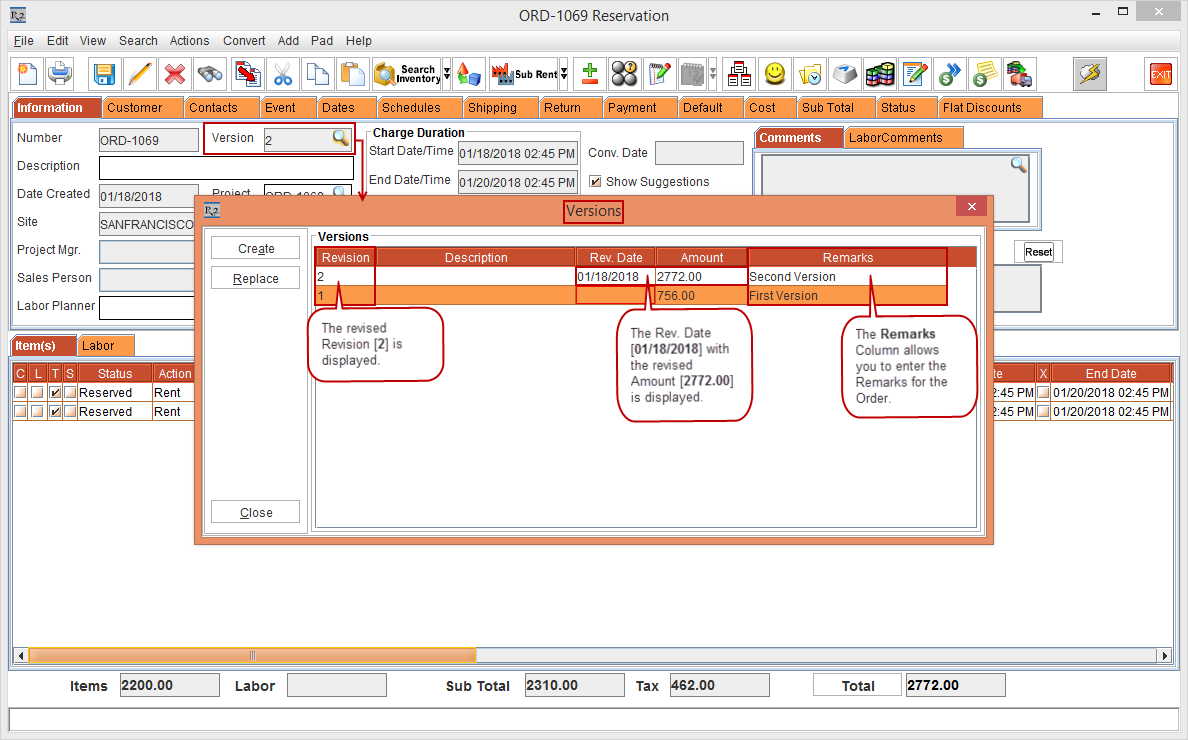The height and width of the screenshot is (740, 1188).
Task: Click the Replace button in Versions dialog
Action: point(256,279)
